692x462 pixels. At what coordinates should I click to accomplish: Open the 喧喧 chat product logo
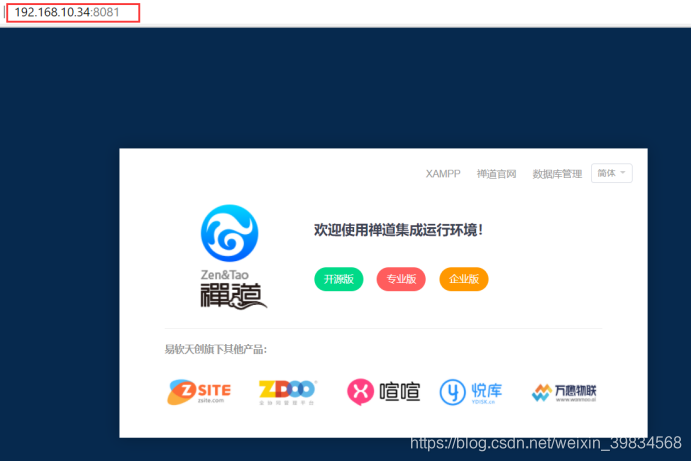point(384,392)
